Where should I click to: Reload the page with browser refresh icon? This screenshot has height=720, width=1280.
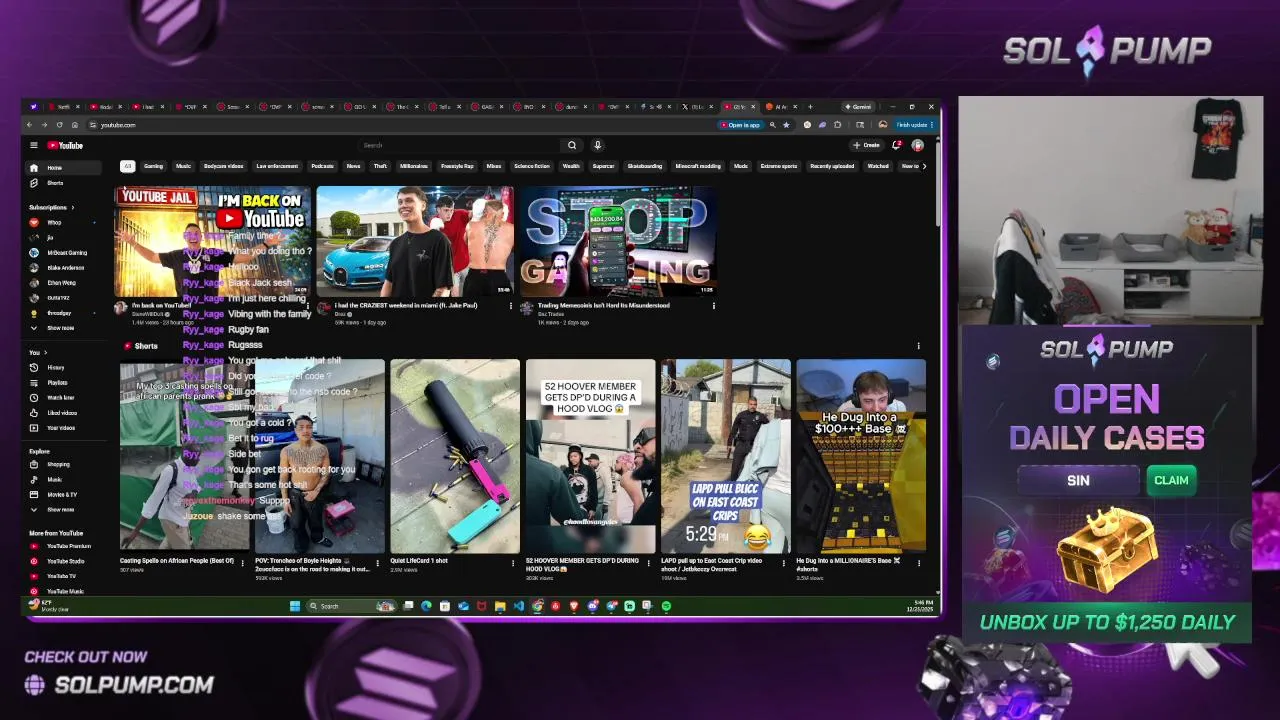pyautogui.click(x=59, y=125)
